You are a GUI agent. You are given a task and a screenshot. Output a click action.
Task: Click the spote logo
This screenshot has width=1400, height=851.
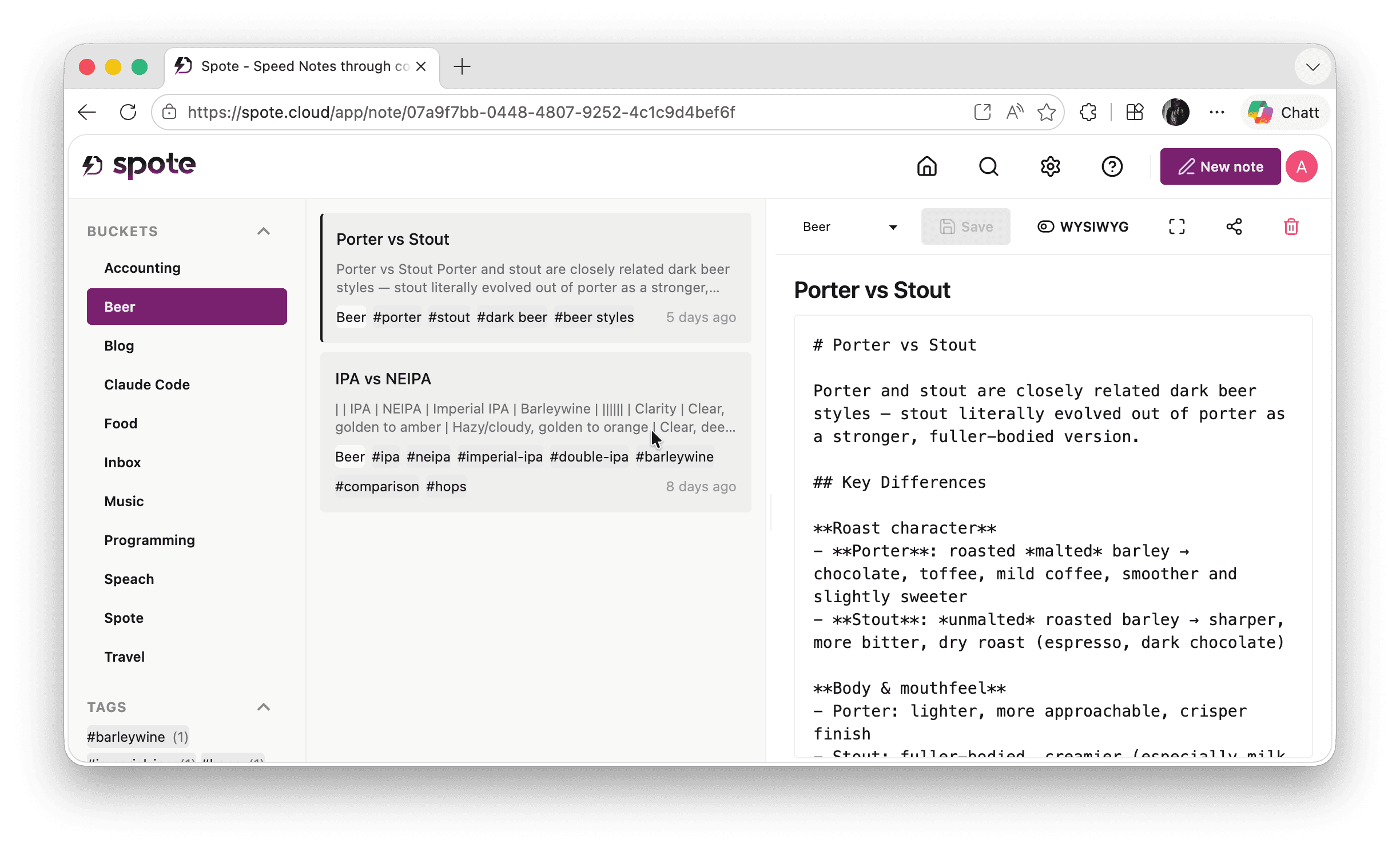(139, 165)
